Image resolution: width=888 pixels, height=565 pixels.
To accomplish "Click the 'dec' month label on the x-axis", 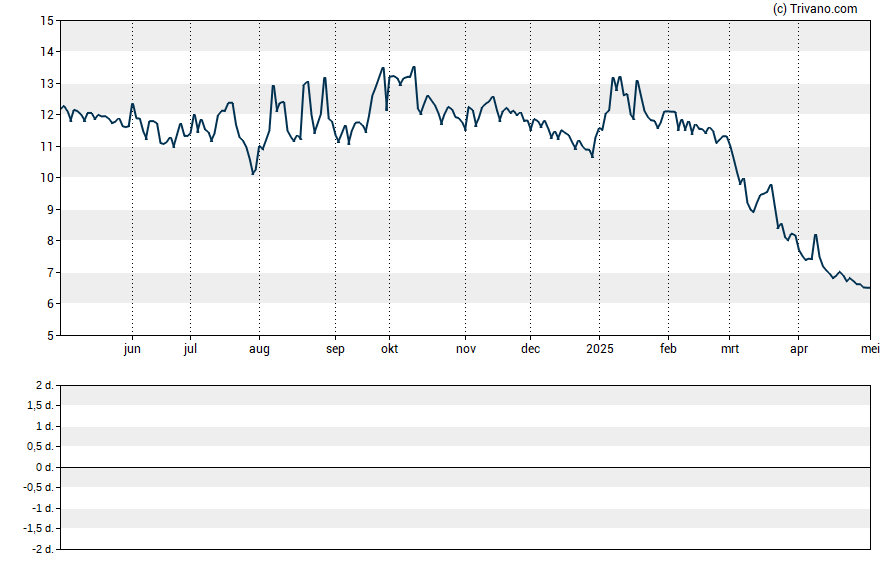I will 531,349.
